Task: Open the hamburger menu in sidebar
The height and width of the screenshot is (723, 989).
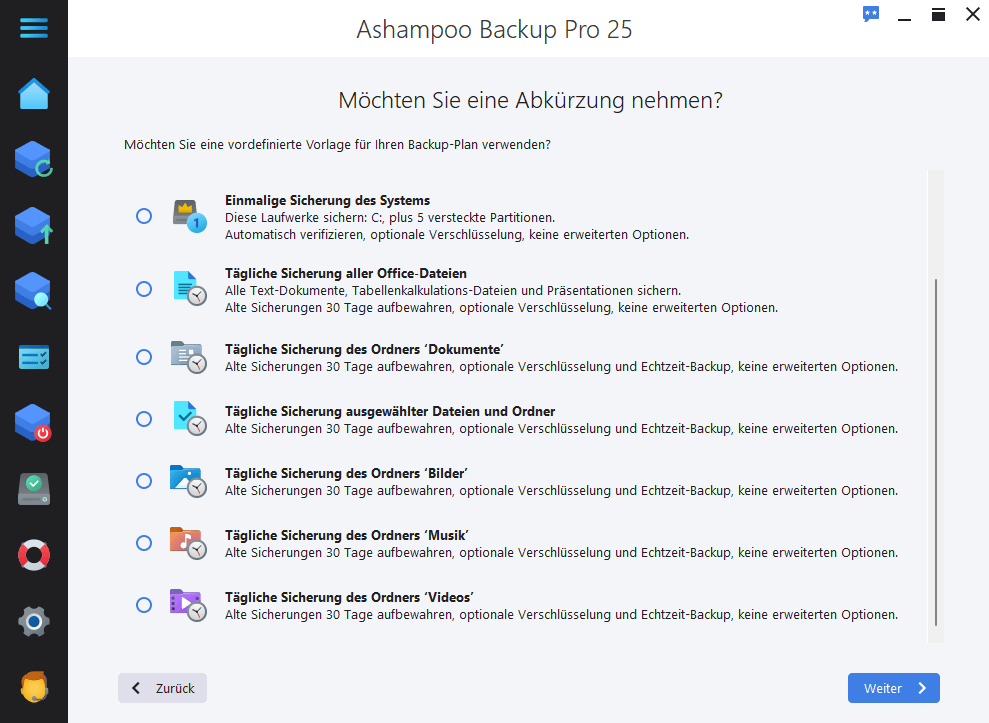Action: point(34,27)
